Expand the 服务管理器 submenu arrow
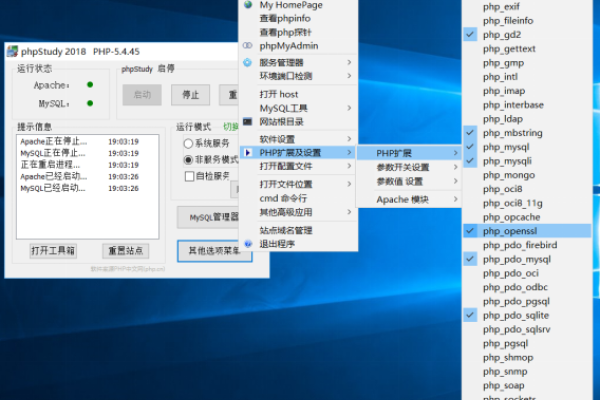The image size is (600, 400). click(x=349, y=62)
